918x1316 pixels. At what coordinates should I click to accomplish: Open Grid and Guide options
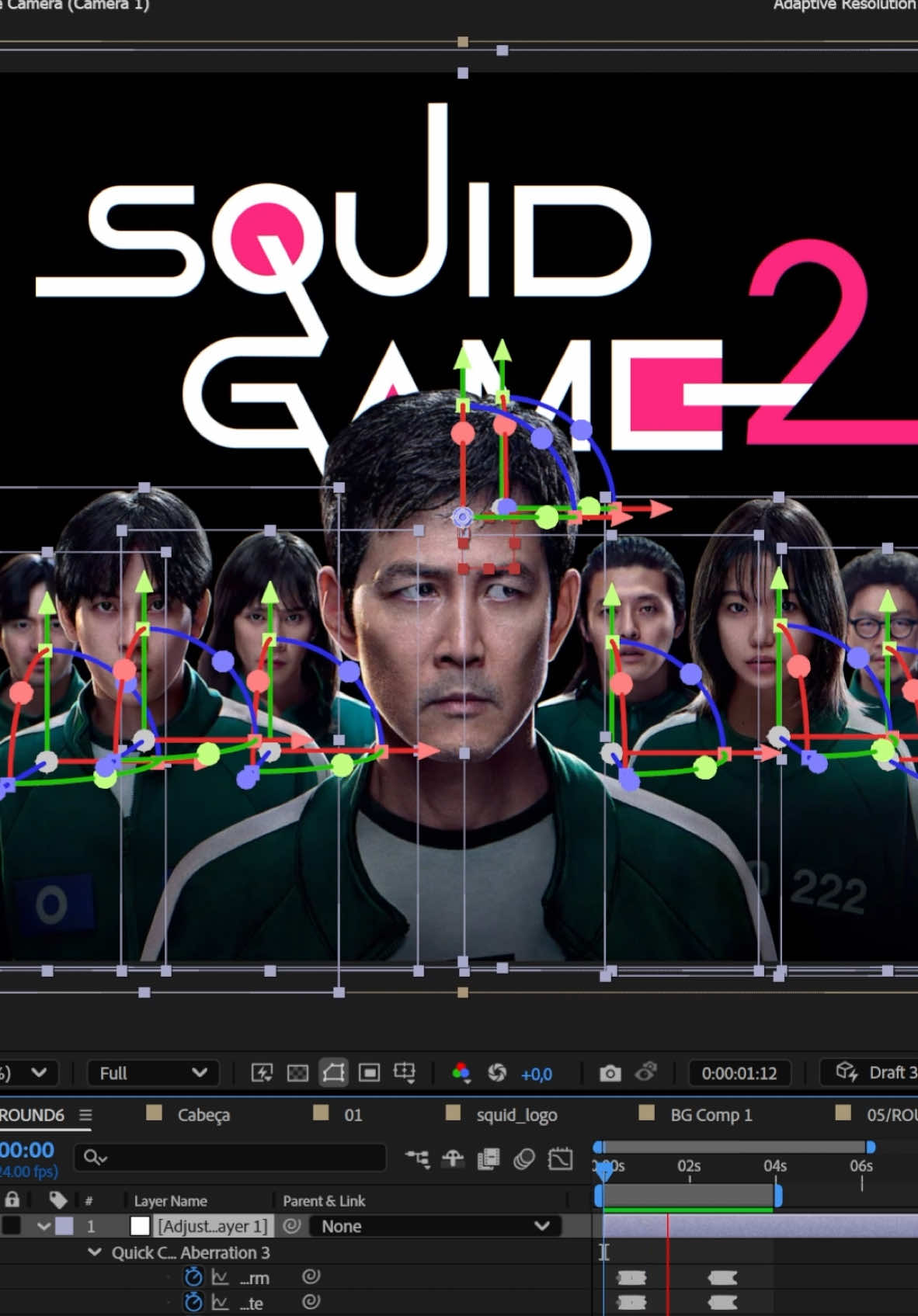(405, 1073)
